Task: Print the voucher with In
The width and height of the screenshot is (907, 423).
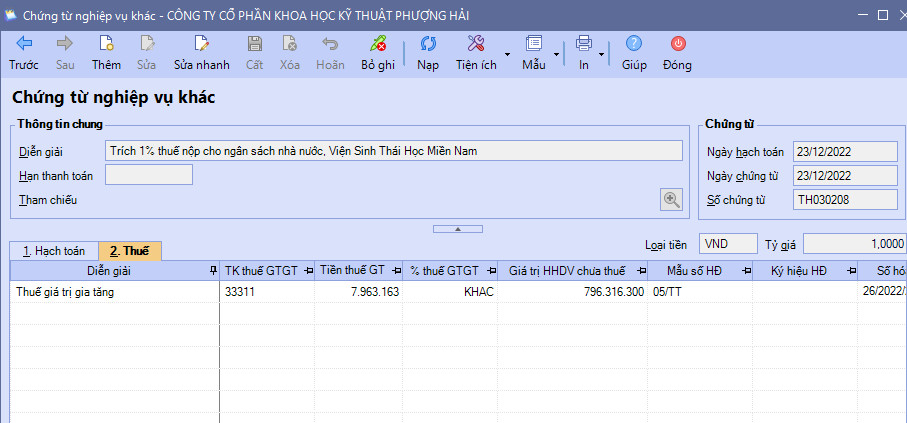Action: (584, 53)
